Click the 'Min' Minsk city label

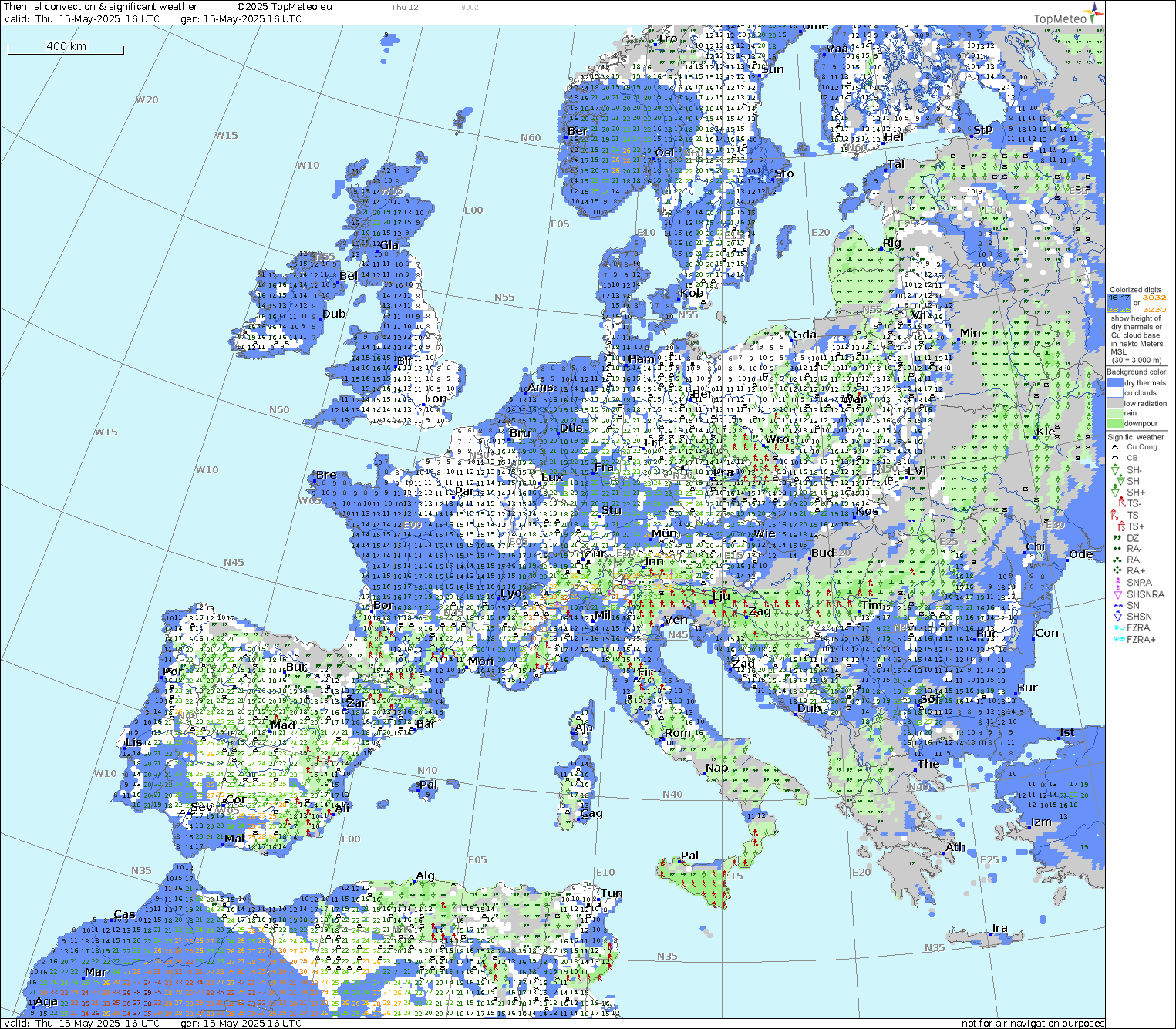click(970, 333)
